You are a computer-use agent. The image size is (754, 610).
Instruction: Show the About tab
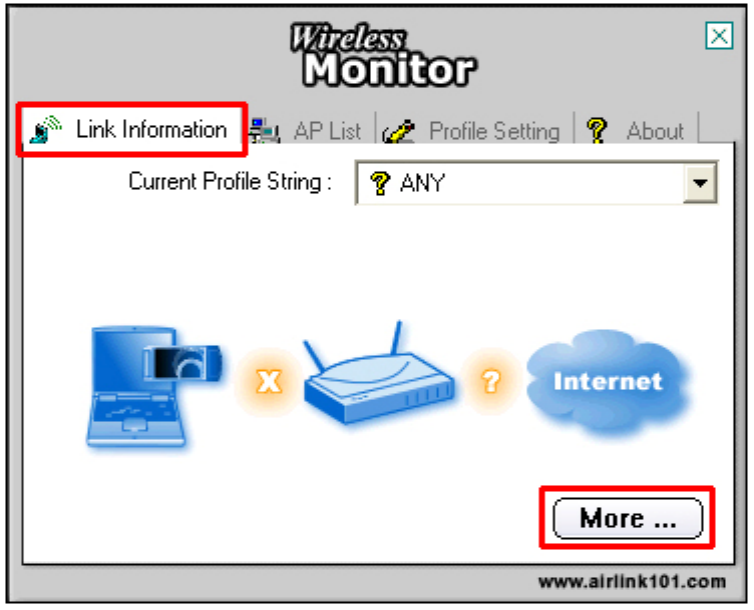coord(636,131)
